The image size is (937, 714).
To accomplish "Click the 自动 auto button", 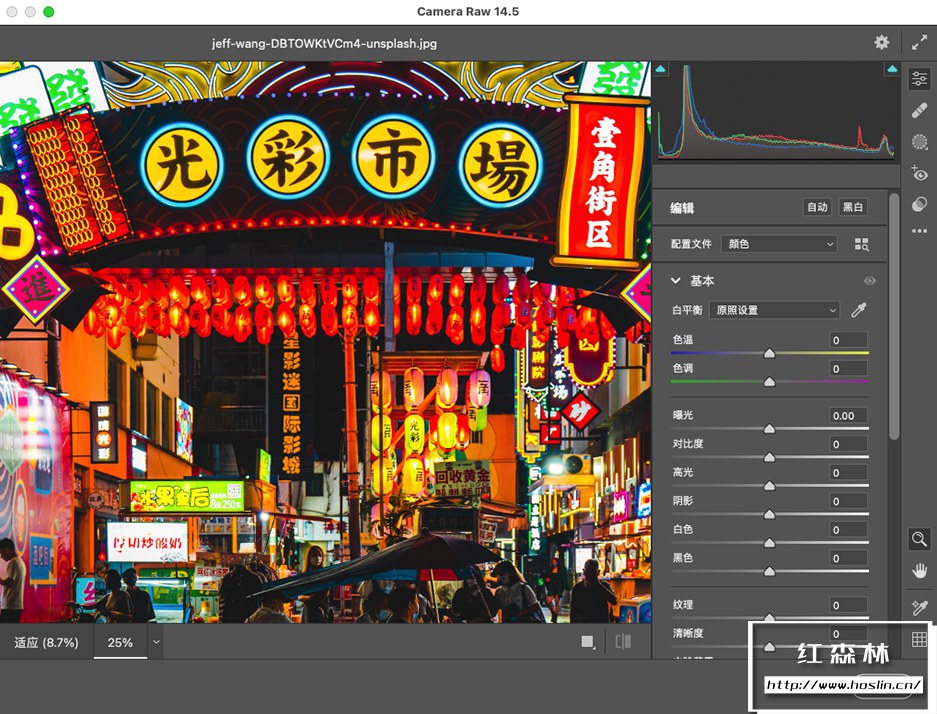I will click(x=817, y=207).
